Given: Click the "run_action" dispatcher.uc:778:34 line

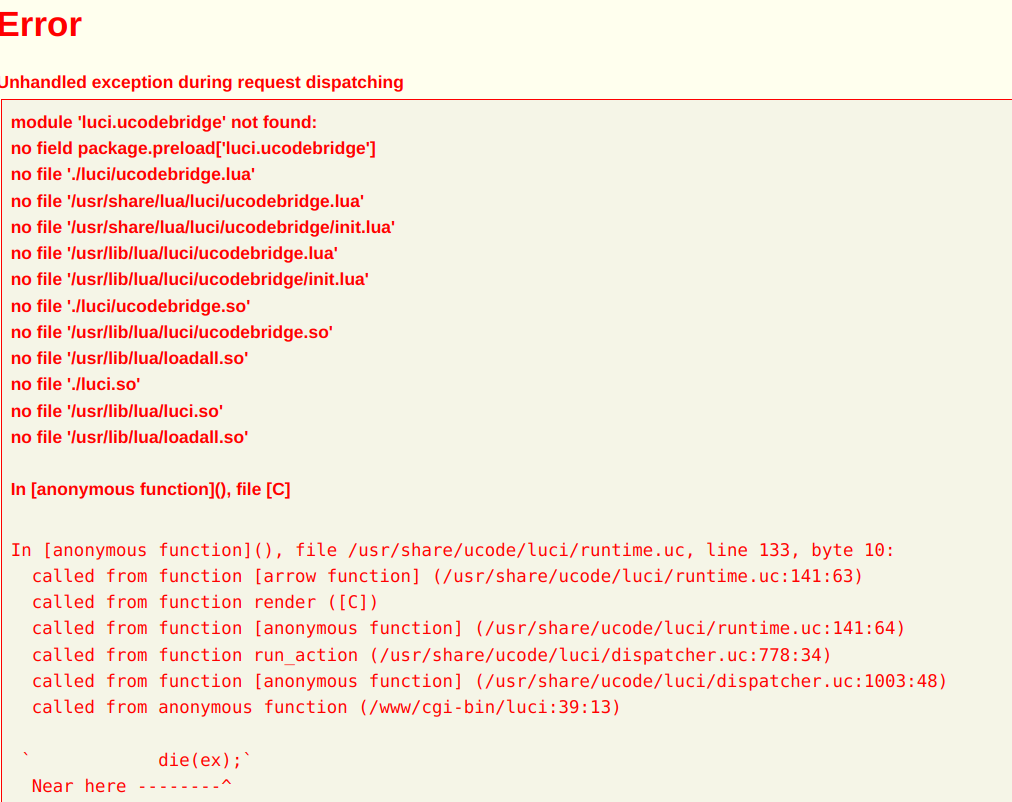Looking at the screenshot, I should click(431, 656).
